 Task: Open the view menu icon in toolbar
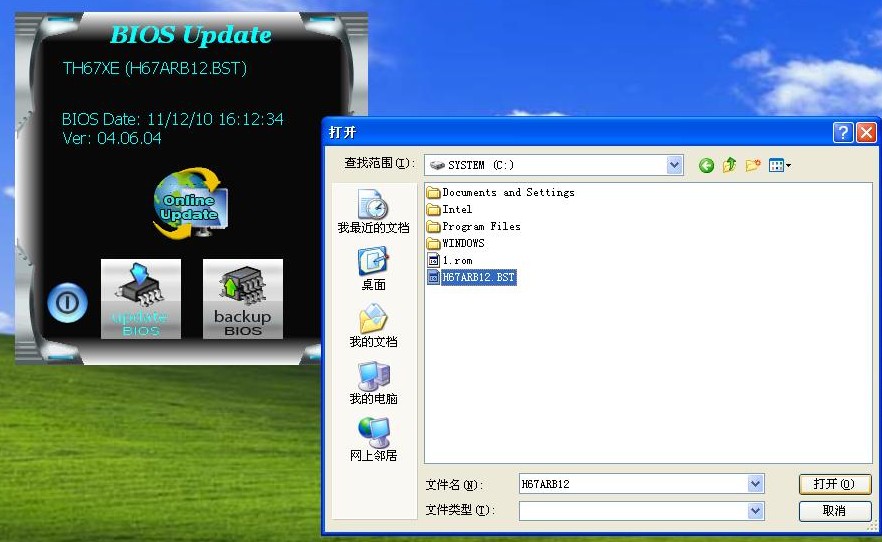780,165
